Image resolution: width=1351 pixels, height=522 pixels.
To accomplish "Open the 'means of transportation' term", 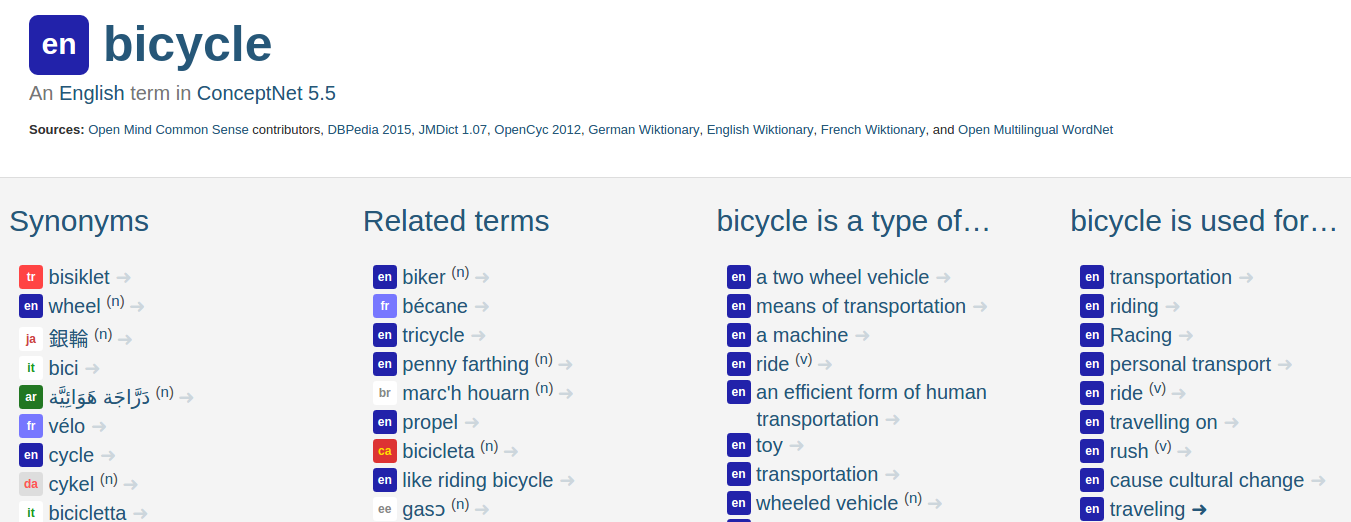I will [x=861, y=306].
